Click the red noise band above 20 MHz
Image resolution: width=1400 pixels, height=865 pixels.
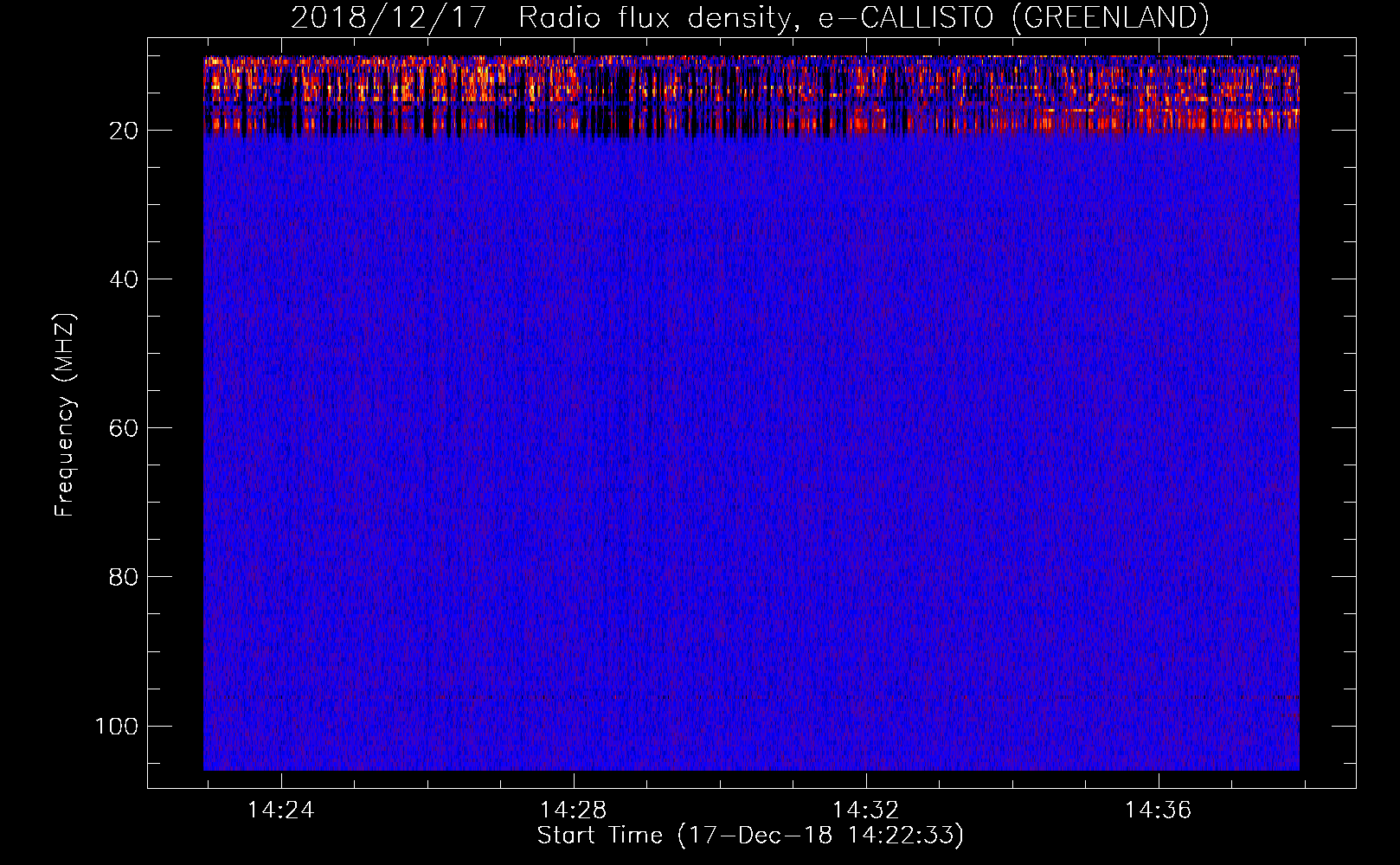(751, 95)
